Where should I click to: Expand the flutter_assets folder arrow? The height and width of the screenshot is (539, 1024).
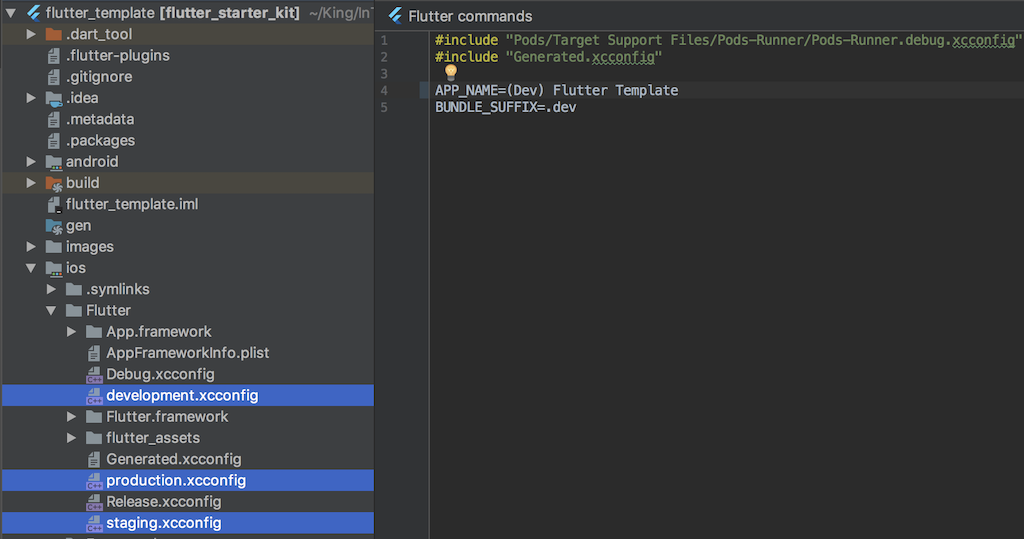pos(71,438)
